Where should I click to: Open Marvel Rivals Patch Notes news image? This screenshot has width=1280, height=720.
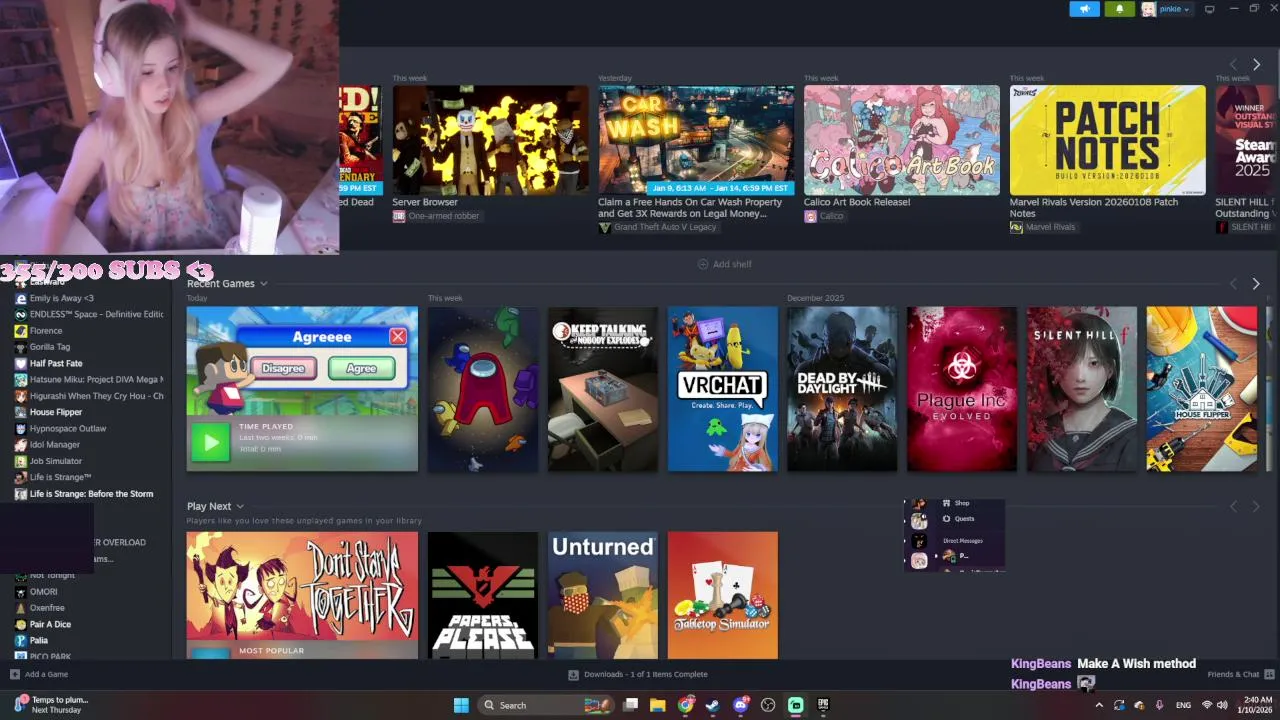point(1108,140)
